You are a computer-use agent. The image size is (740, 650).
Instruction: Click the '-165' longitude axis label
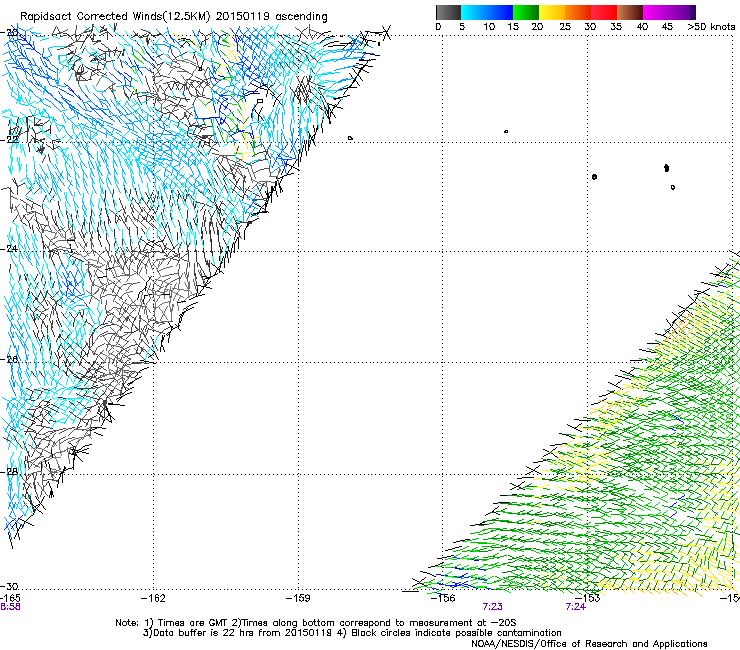point(10,598)
